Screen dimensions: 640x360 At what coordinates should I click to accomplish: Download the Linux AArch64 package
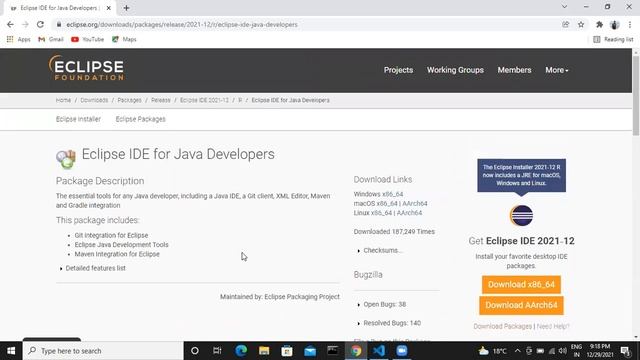point(409,213)
